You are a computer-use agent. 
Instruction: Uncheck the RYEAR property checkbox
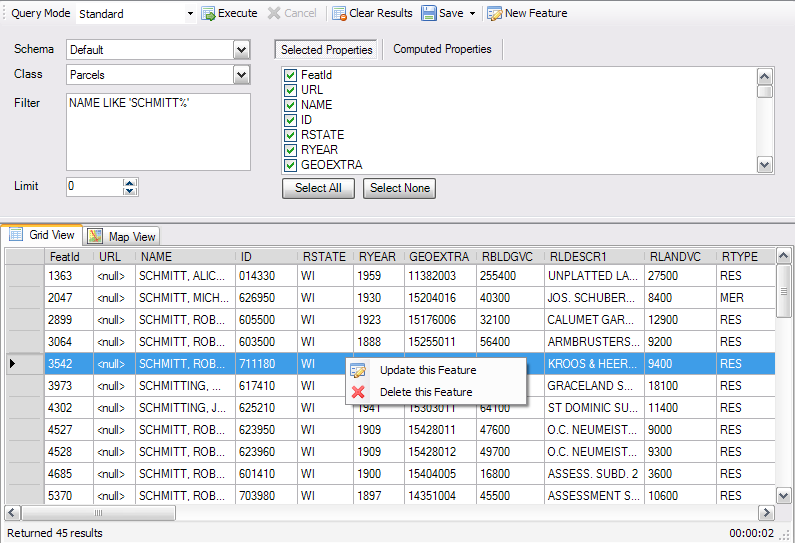click(x=291, y=150)
